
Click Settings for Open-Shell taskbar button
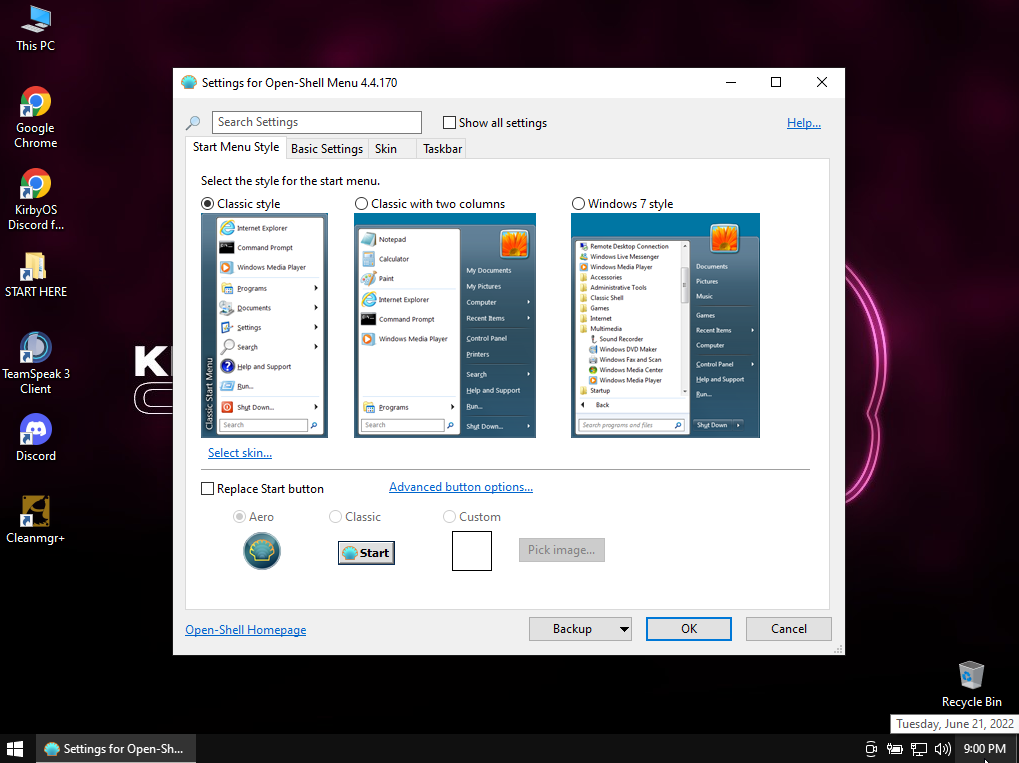point(115,749)
